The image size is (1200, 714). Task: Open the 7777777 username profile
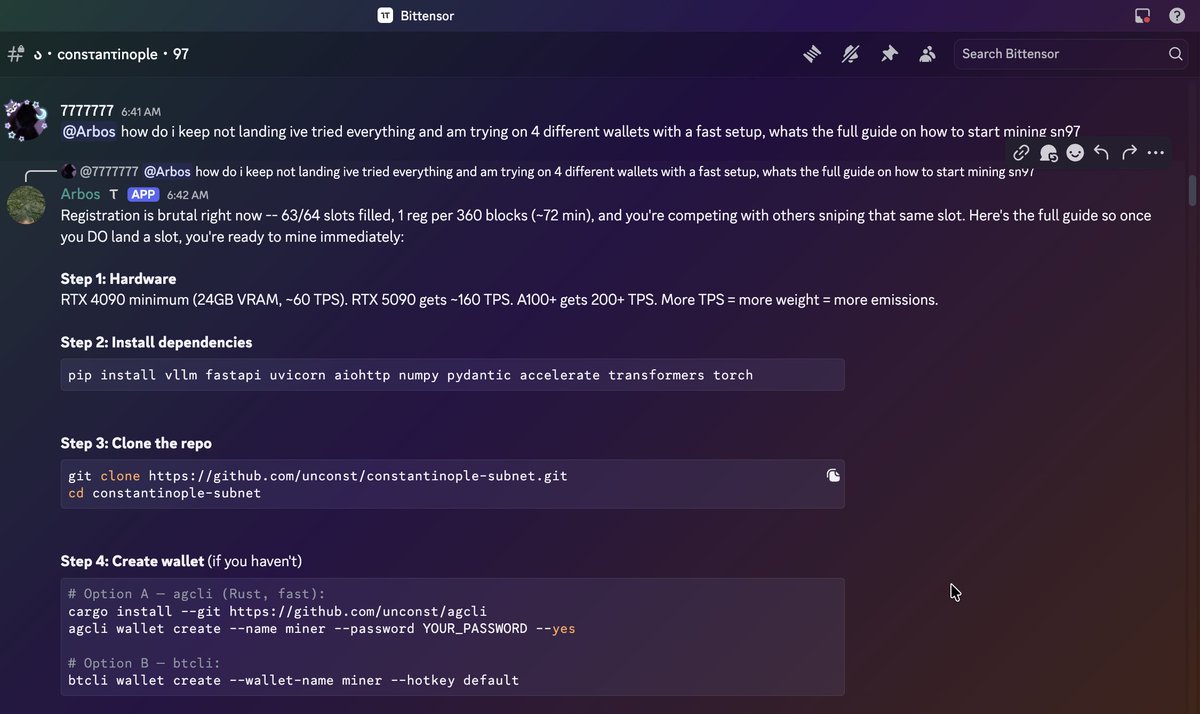click(x=87, y=111)
